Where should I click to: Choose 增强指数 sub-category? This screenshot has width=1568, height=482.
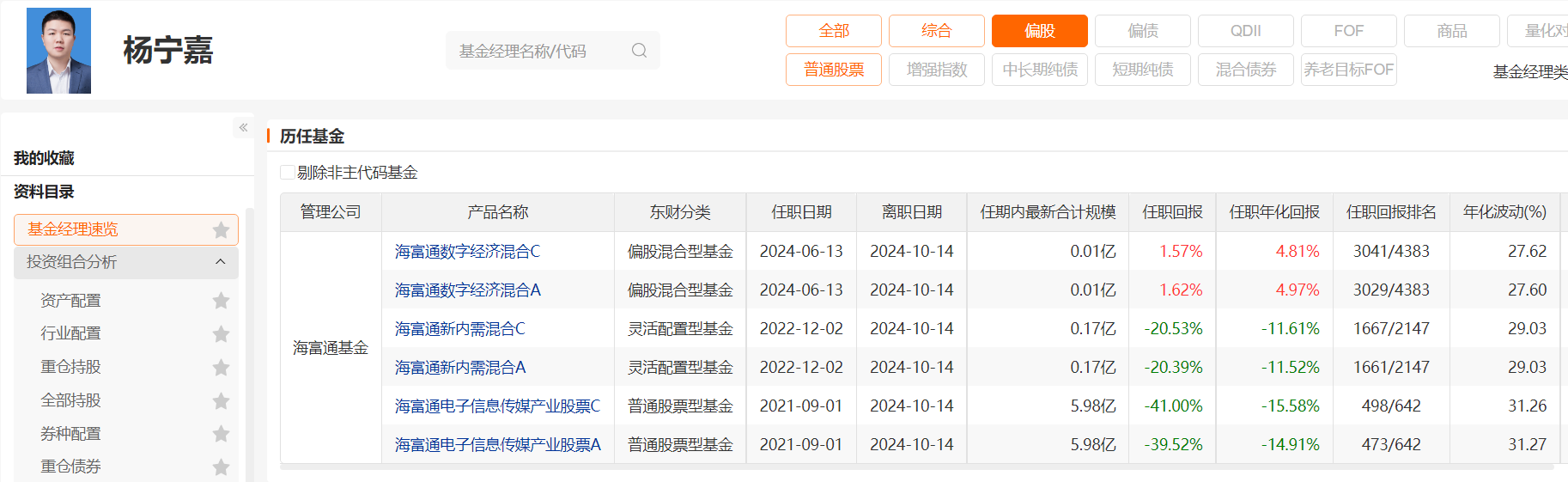click(x=936, y=70)
